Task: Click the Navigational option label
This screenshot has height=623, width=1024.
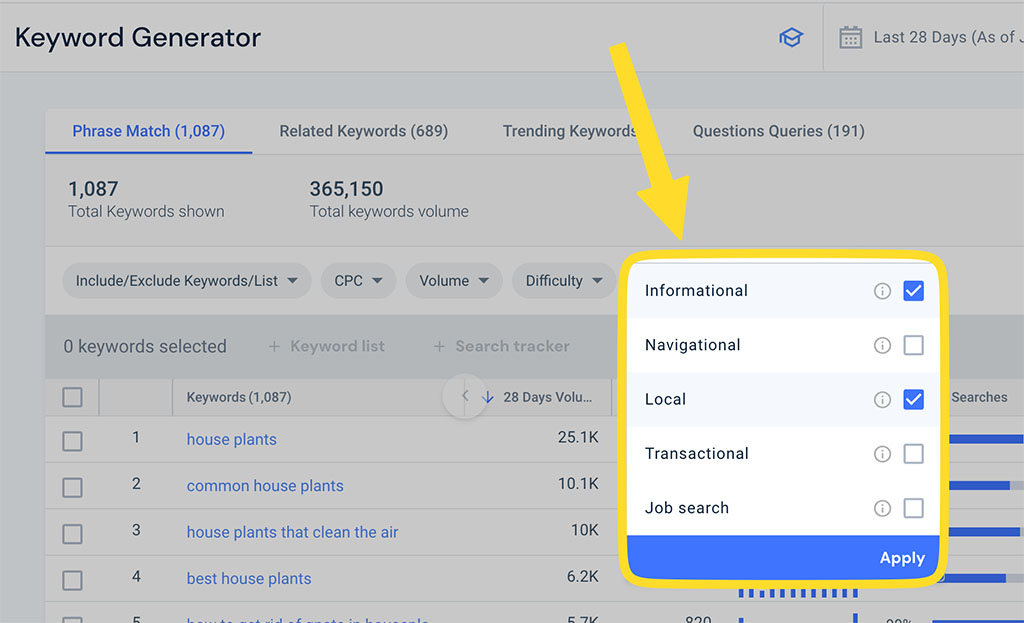Action: (x=692, y=345)
